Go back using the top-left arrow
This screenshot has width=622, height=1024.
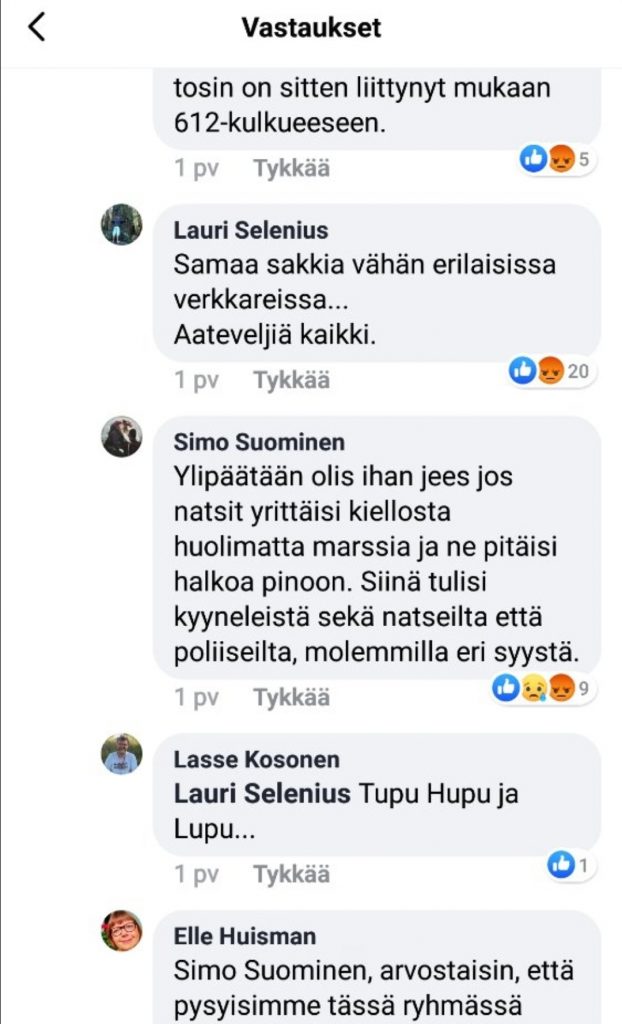tap(37, 28)
